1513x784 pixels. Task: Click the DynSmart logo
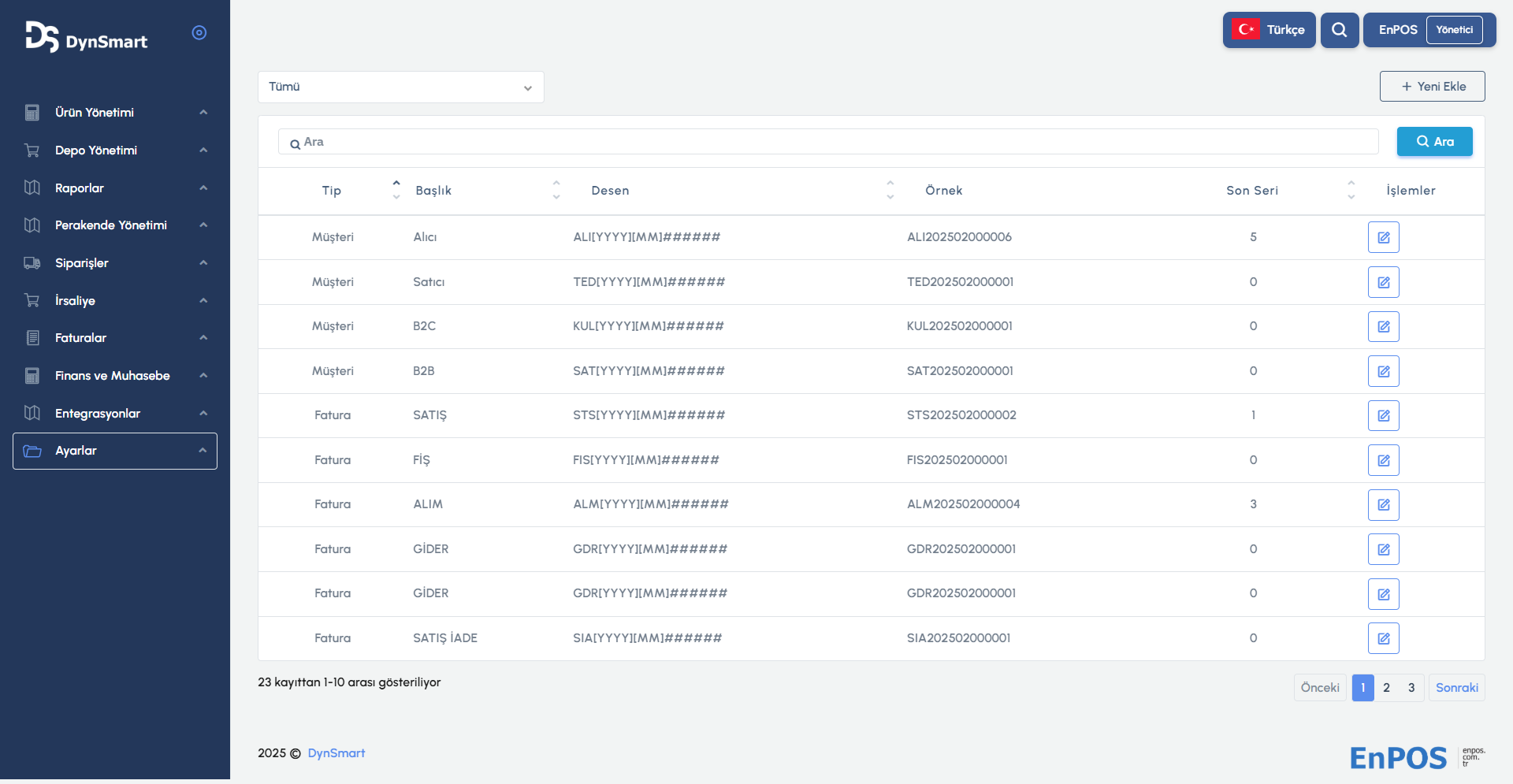pos(87,37)
